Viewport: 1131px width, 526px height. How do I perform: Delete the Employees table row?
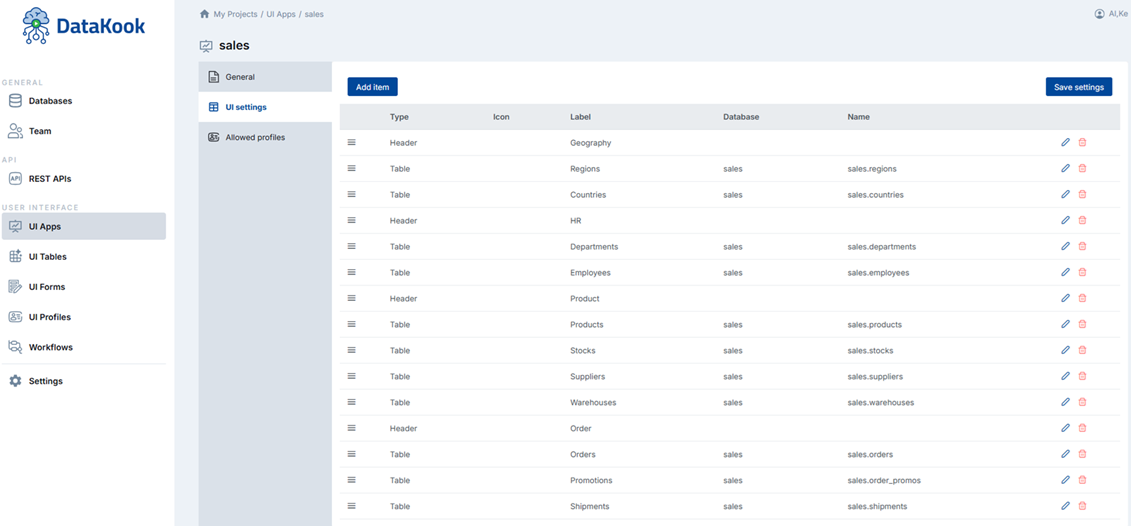(1082, 272)
